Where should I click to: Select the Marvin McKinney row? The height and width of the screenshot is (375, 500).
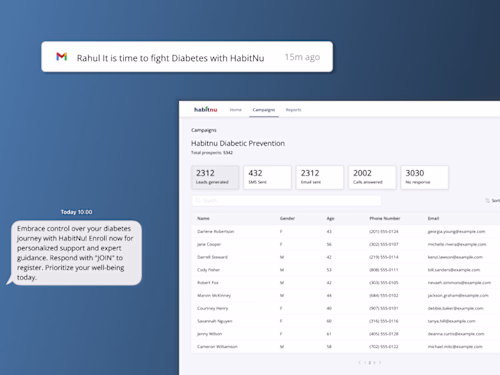click(x=346, y=295)
